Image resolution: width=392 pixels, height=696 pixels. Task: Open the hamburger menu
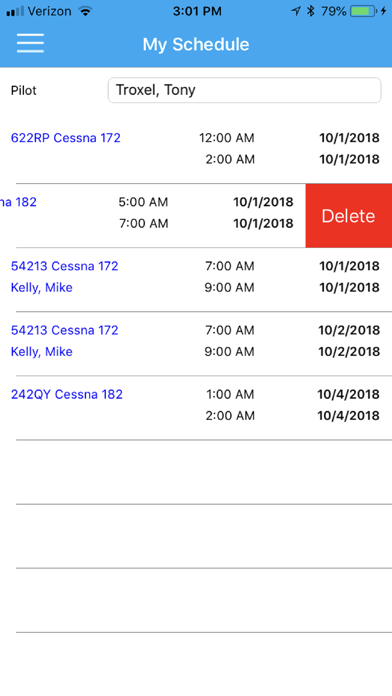30,44
